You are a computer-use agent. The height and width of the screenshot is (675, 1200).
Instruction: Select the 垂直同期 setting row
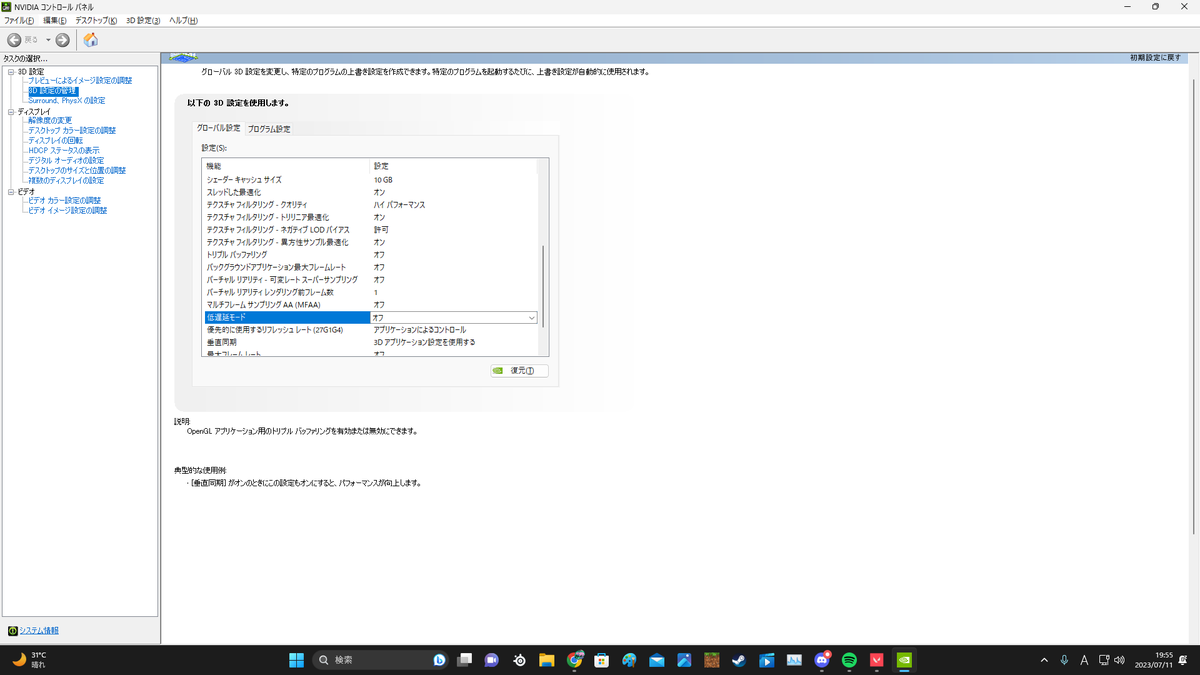(370, 342)
